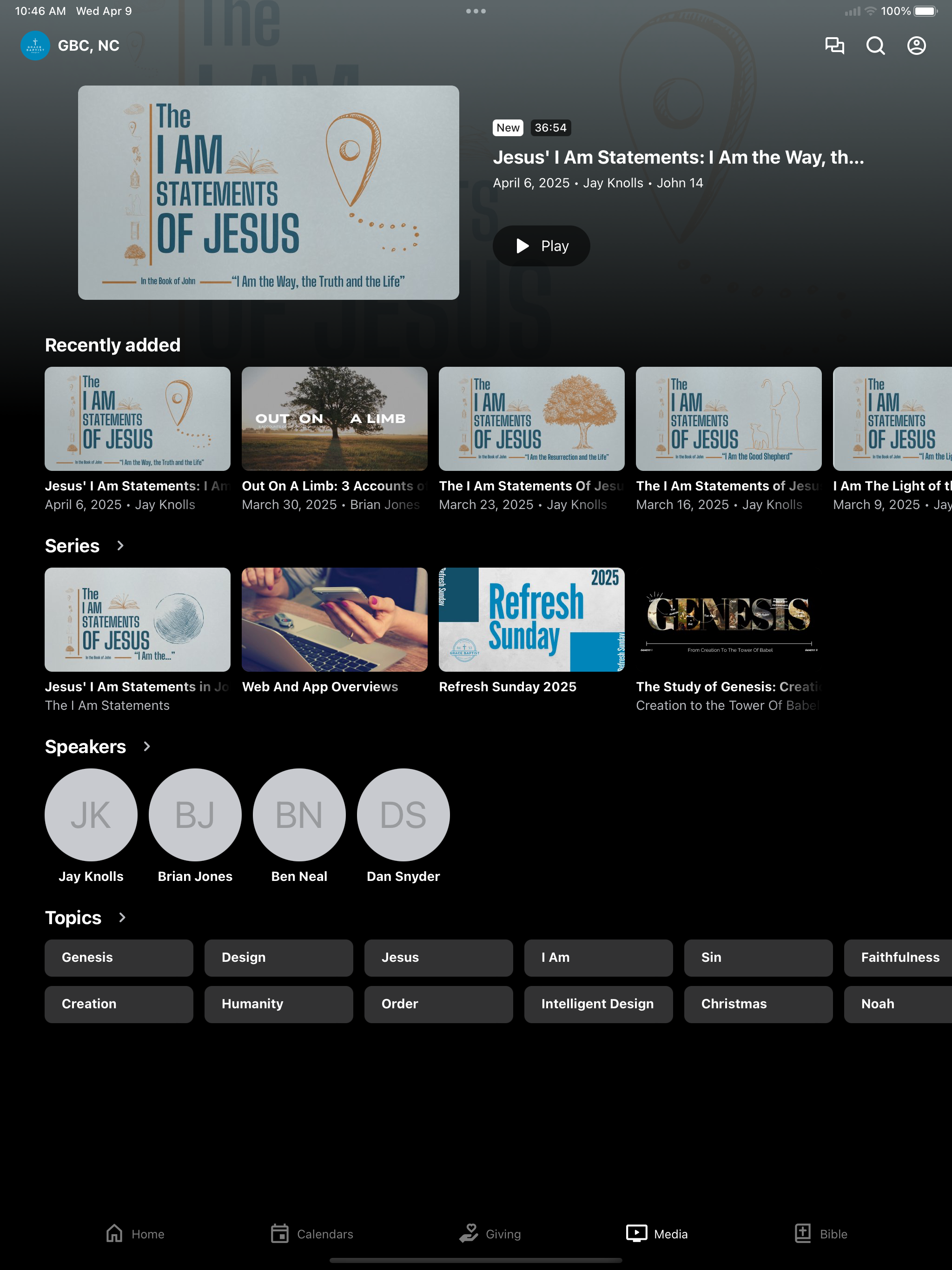Select the Media tab
Screen dimensions: 952x1270
tap(657, 1233)
